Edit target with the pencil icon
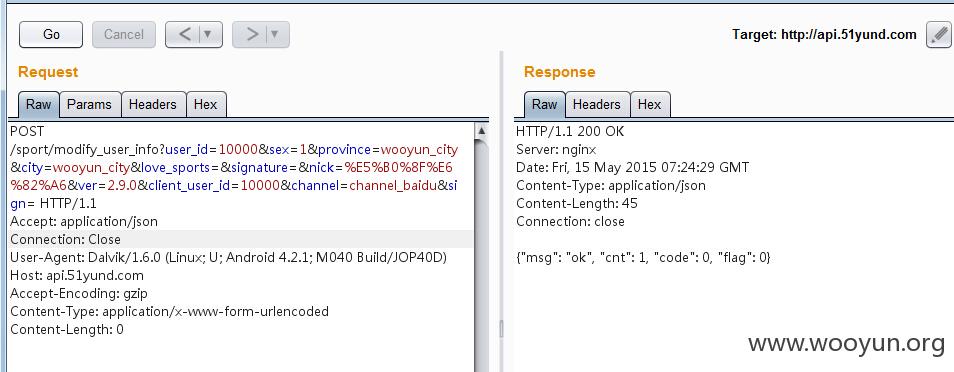Screen dimensions: 954x372 coord(938,35)
